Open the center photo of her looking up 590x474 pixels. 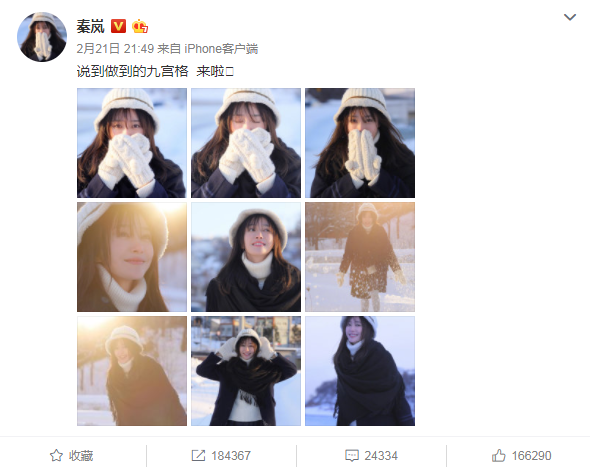(246, 257)
